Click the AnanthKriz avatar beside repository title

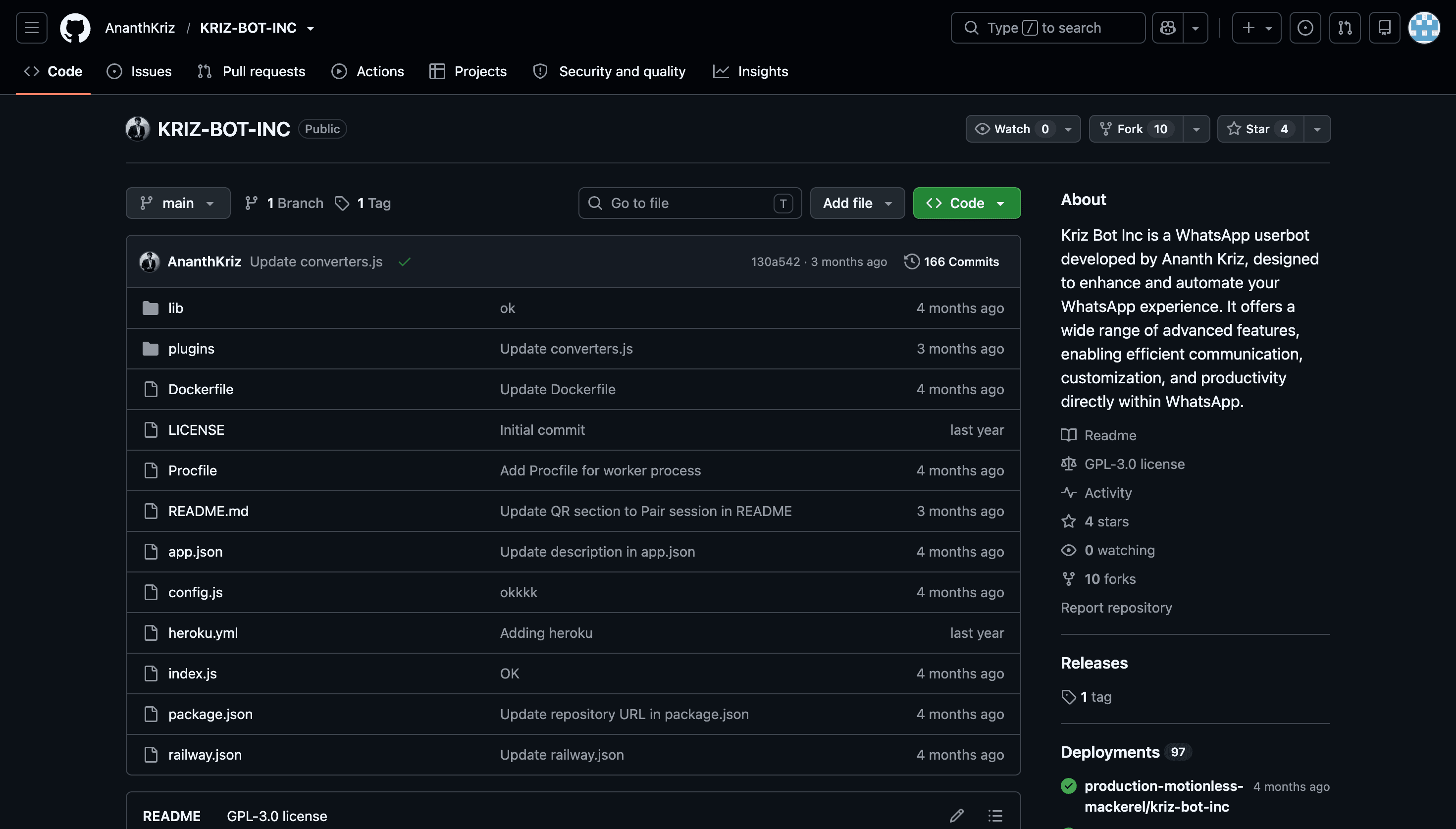[x=137, y=129]
